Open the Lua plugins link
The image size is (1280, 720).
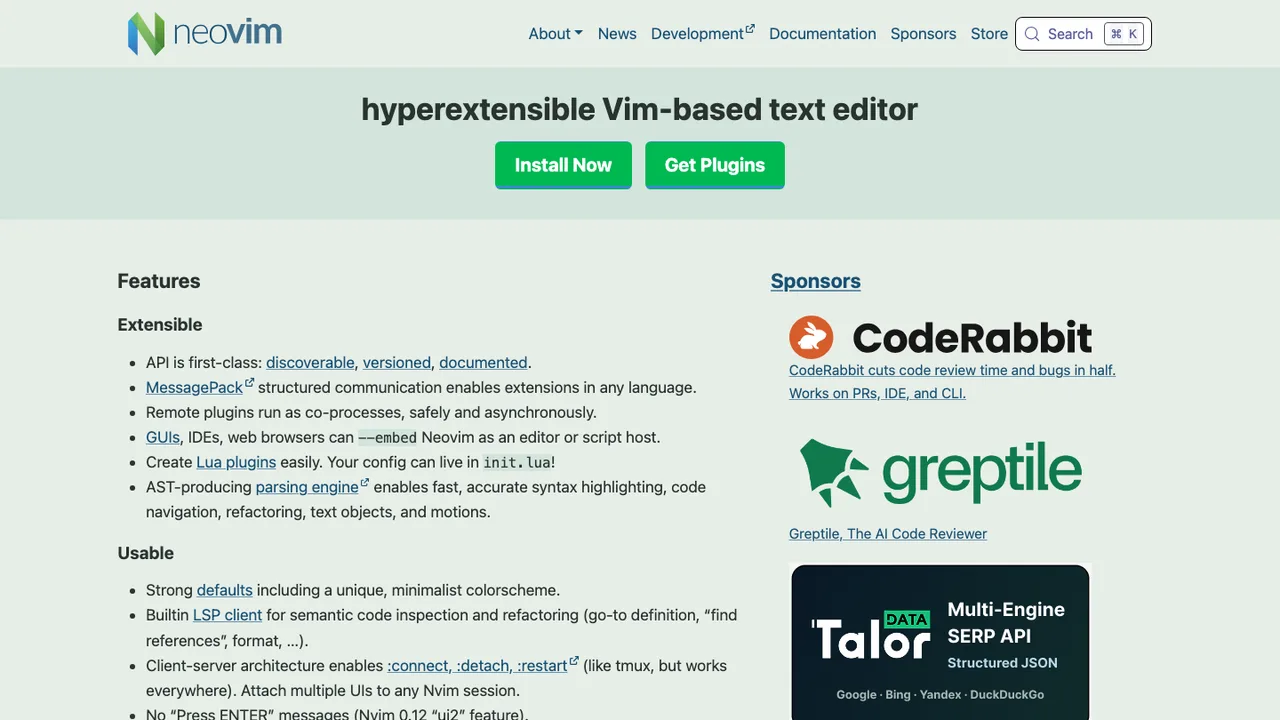(236, 462)
